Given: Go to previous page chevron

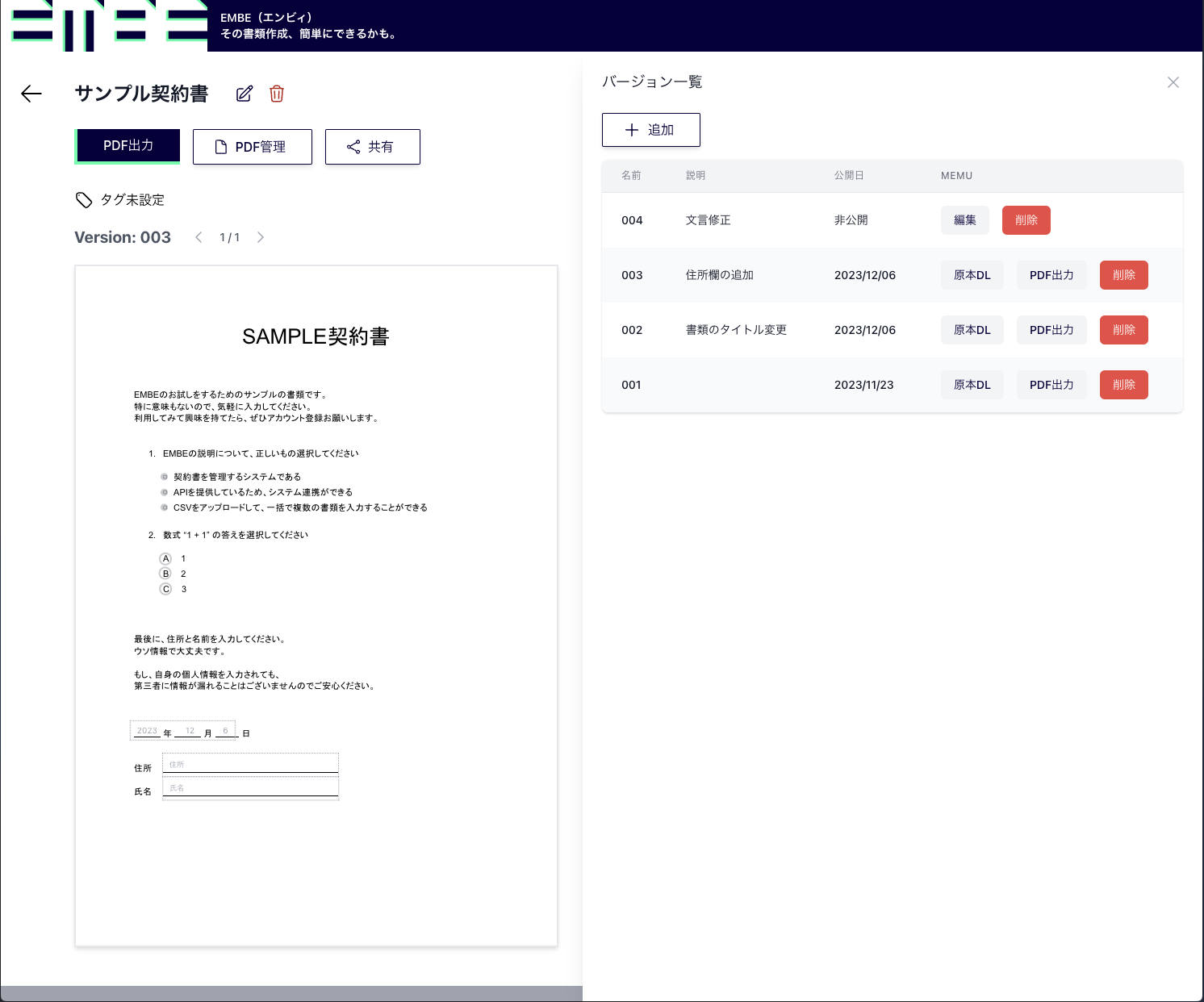Looking at the screenshot, I should point(199,237).
